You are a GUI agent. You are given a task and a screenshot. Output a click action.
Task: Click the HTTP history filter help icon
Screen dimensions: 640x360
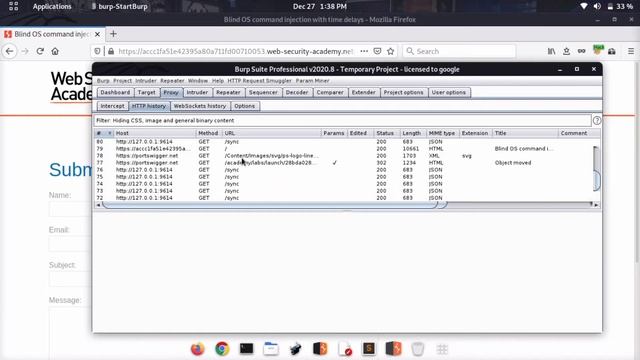[x=597, y=120]
